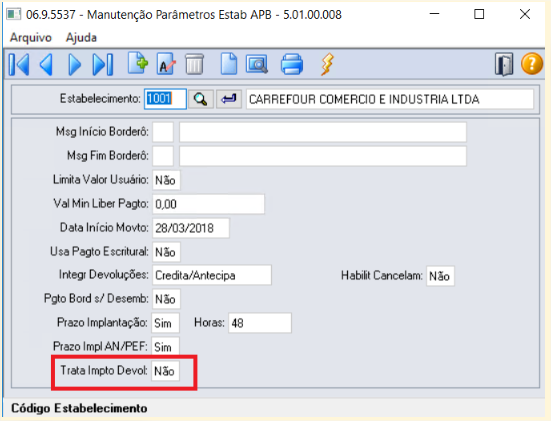Click the Horas field showing 48

click(260, 323)
